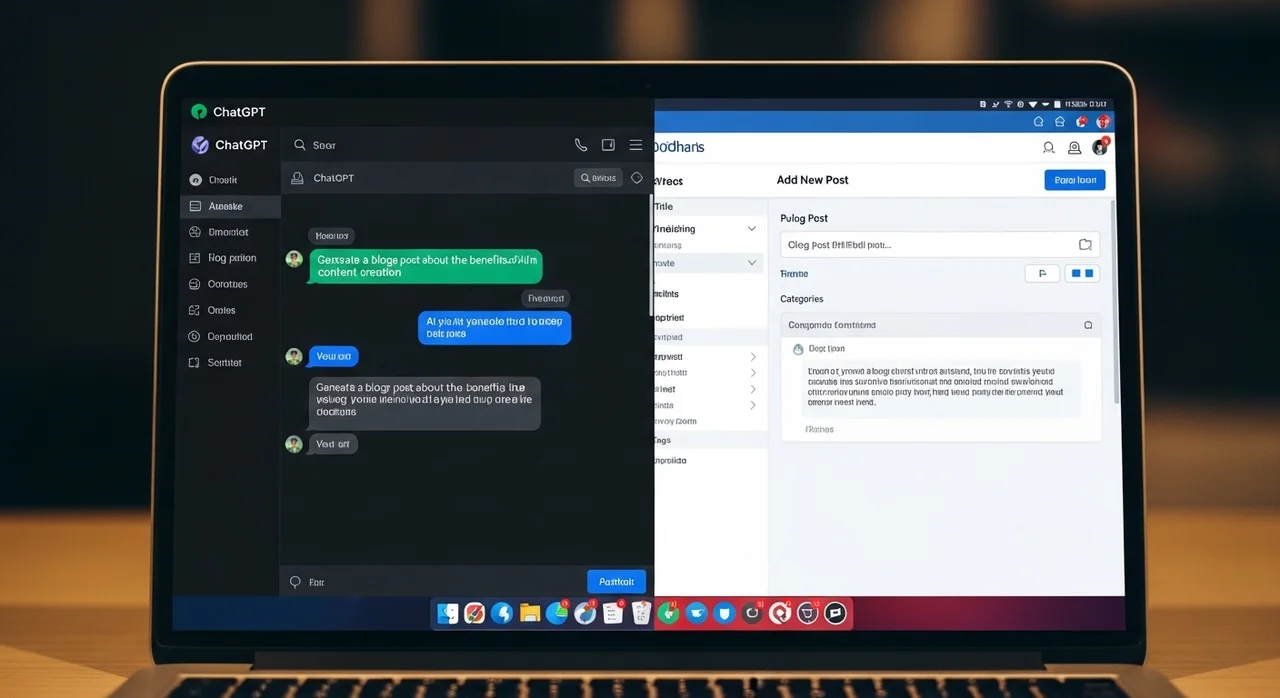Click the search icon in blog editor header
Image resolution: width=1280 pixels, height=698 pixels.
tap(1048, 147)
